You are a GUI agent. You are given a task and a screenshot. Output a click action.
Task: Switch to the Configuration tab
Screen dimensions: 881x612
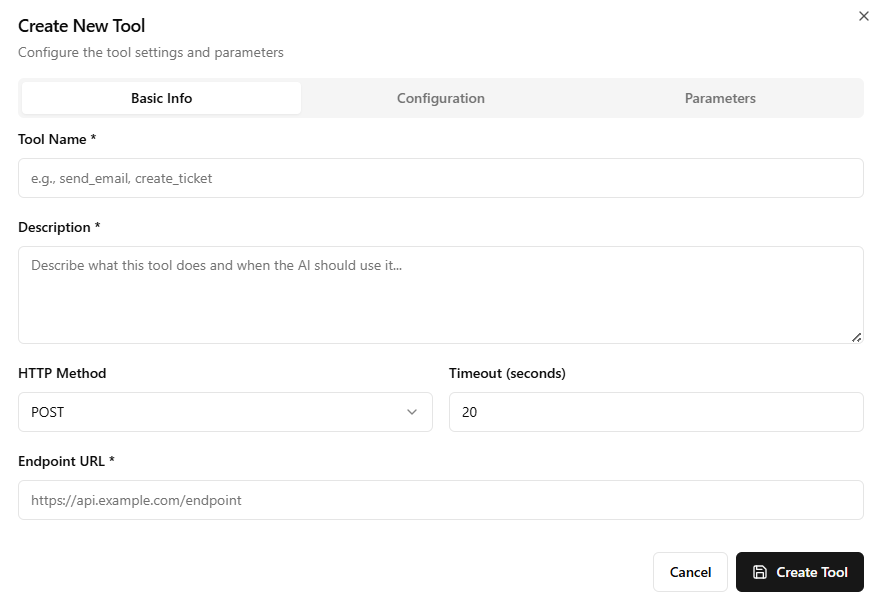click(440, 97)
